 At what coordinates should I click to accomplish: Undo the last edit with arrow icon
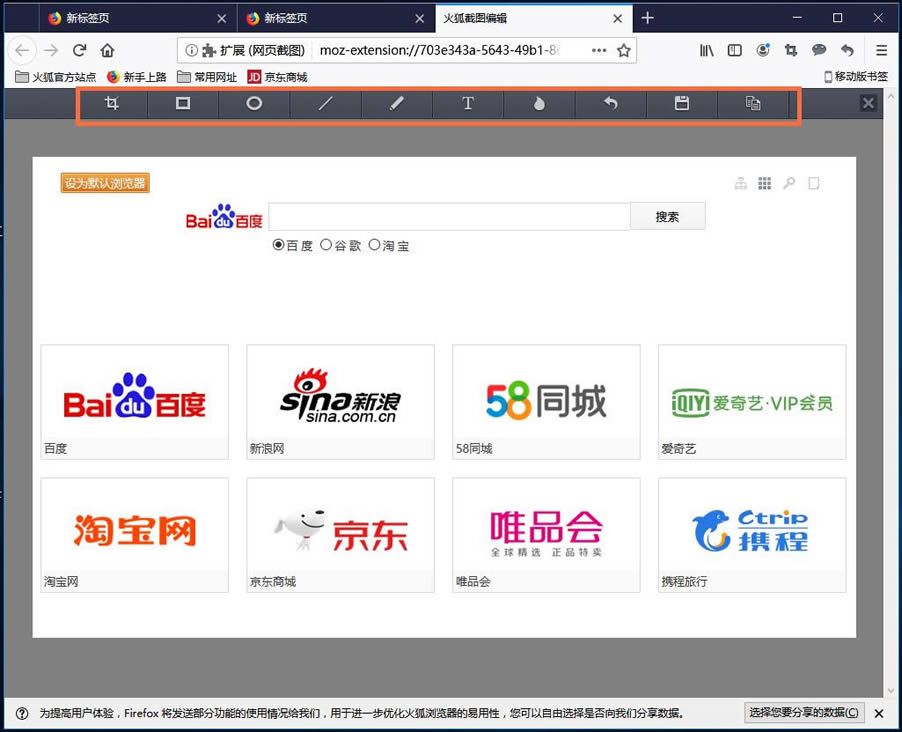click(610, 104)
